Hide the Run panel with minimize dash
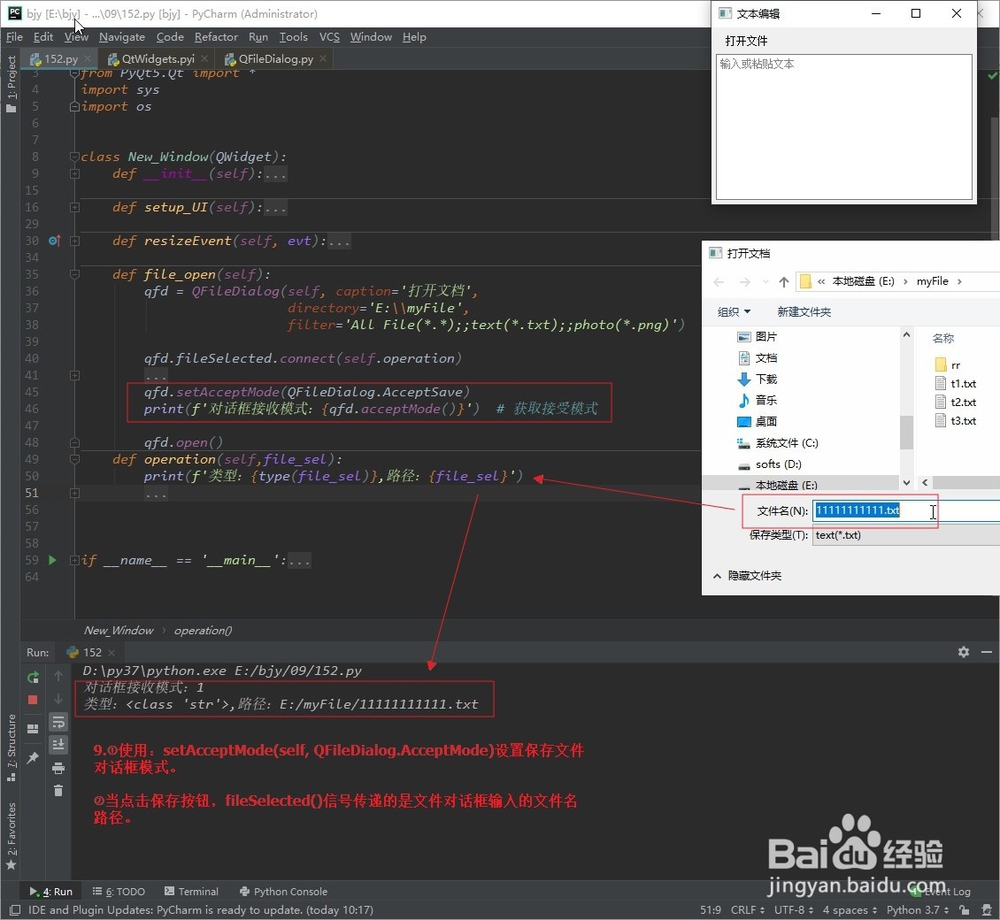The width and height of the screenshot is (1000, 920). 987,652
